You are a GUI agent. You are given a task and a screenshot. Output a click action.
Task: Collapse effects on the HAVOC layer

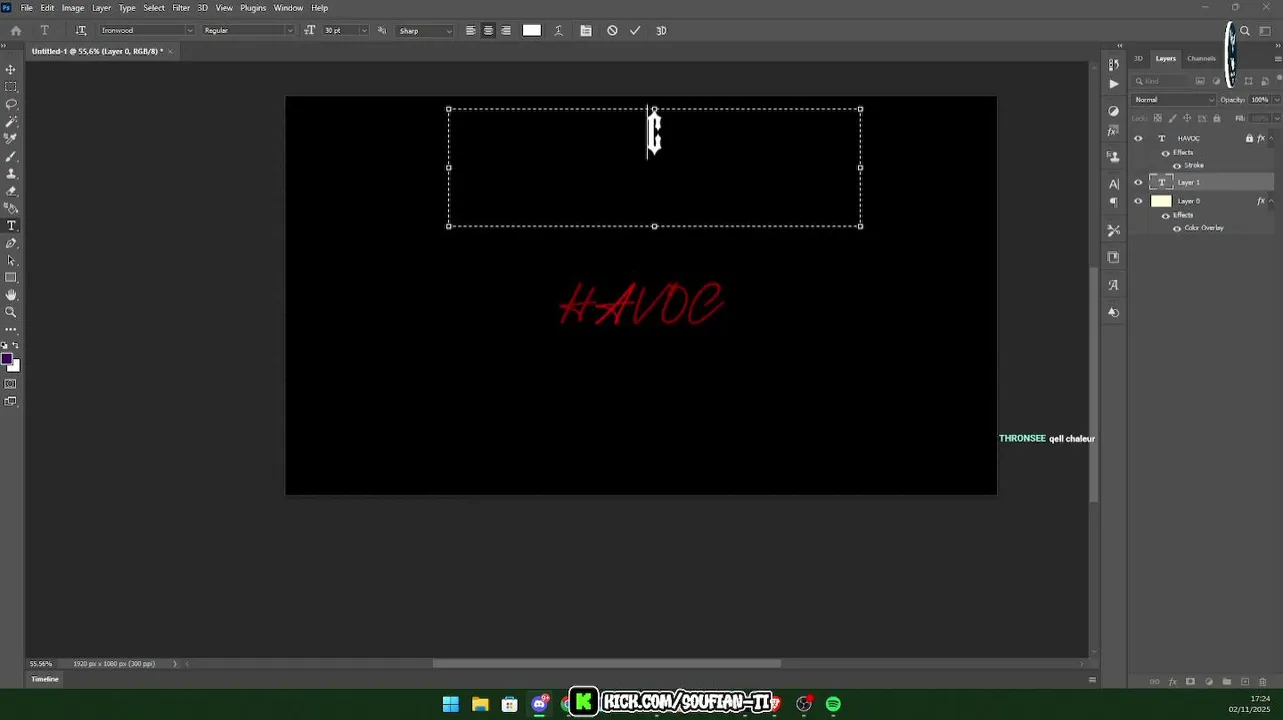coord(1271,138)
